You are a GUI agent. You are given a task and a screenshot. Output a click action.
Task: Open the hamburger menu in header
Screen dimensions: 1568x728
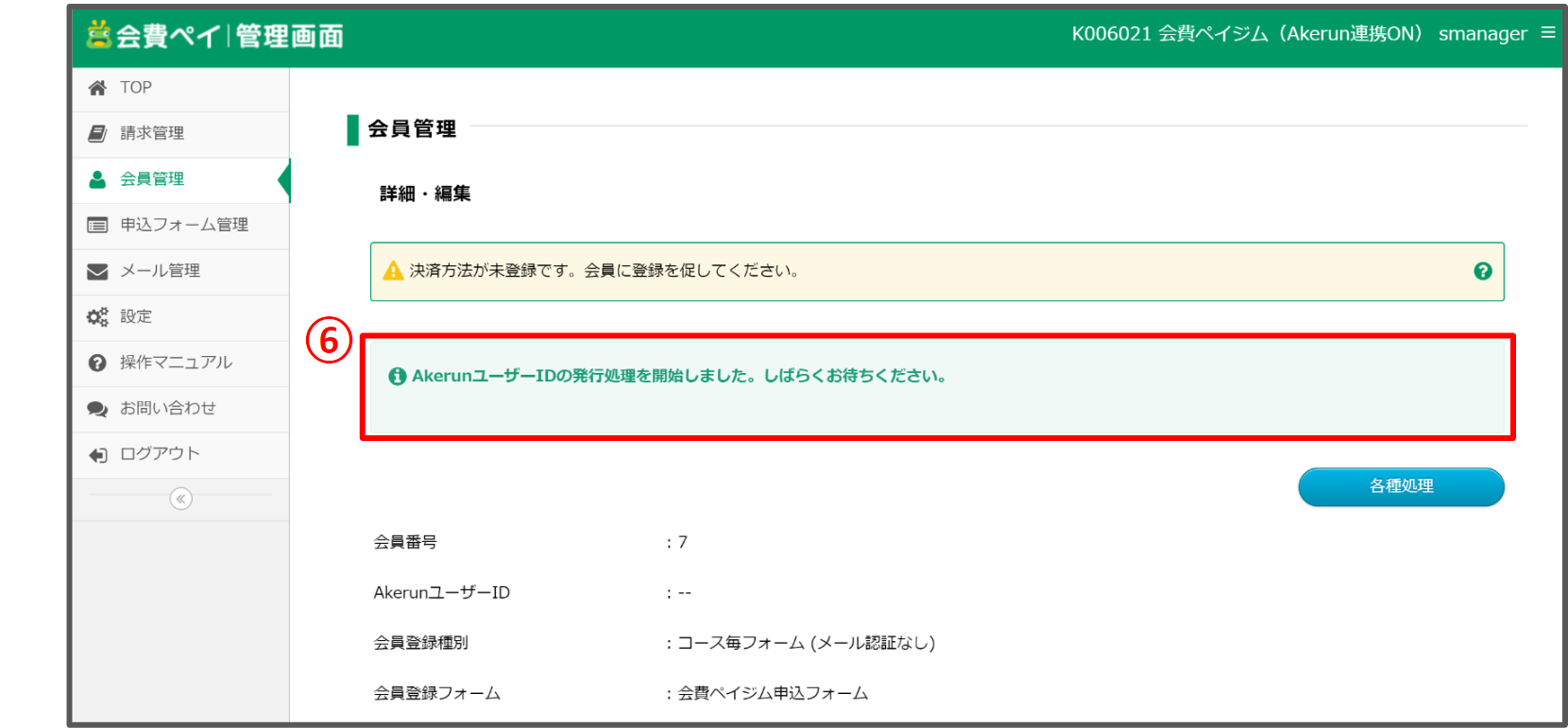click(1547, 33)
